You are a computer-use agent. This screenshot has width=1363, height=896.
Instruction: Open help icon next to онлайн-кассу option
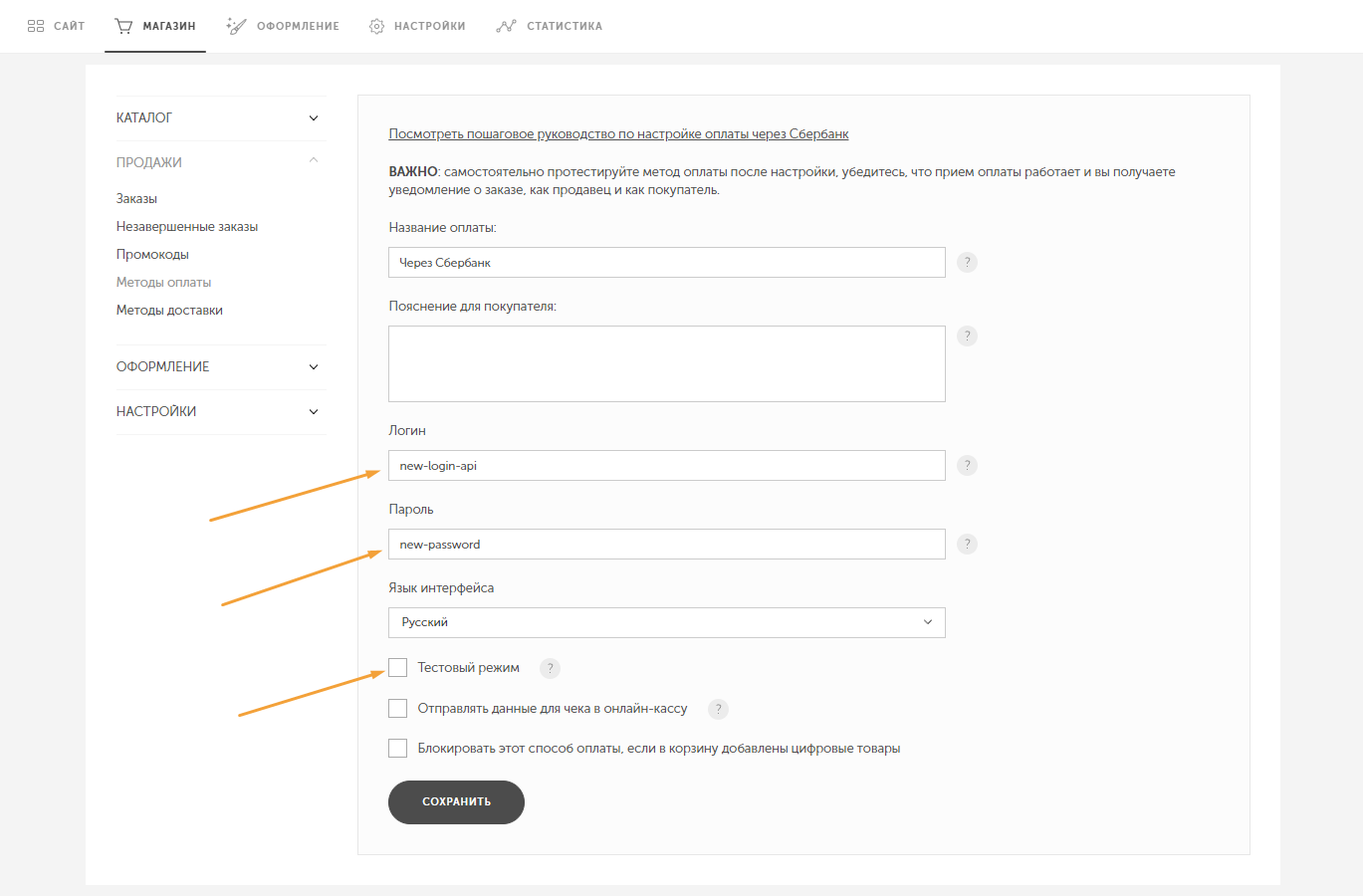point(718,709)
